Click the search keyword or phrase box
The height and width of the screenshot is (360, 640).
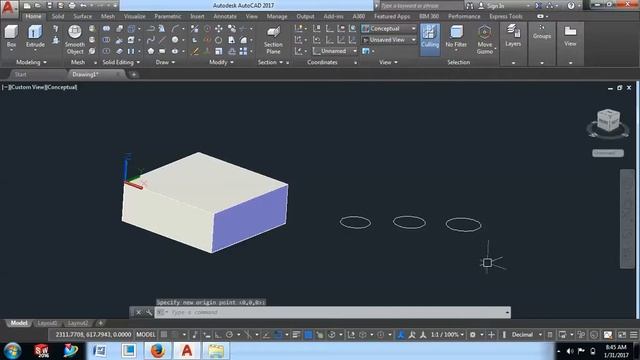tap(422, 6)
